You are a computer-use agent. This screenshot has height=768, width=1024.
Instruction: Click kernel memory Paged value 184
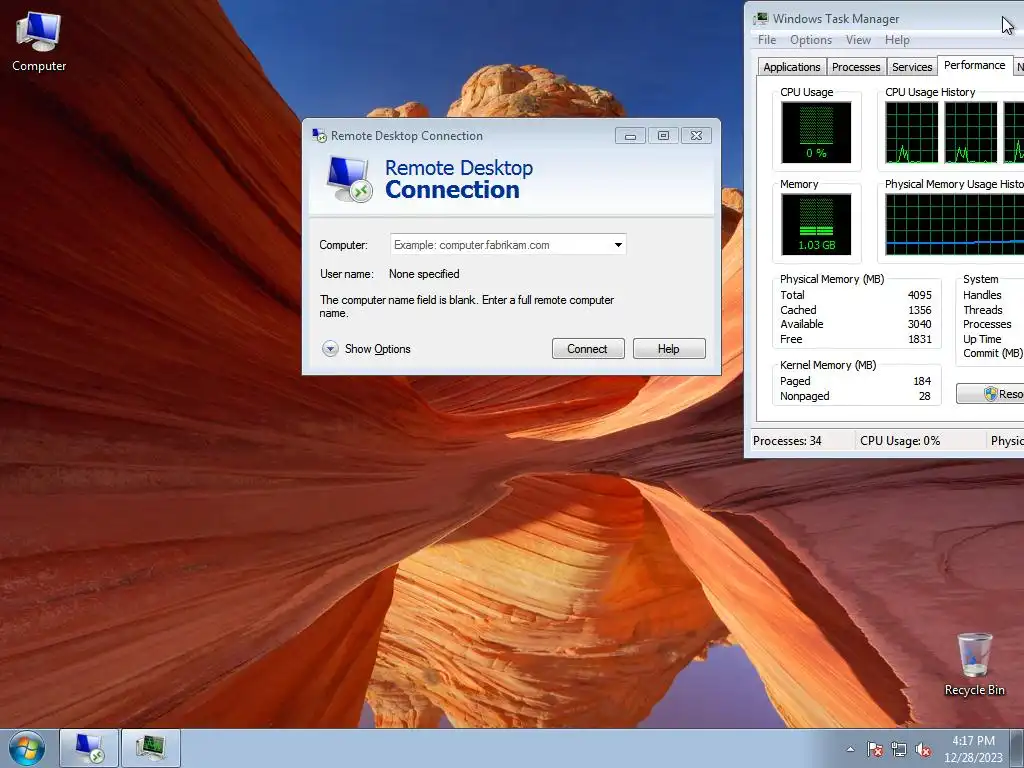coord(922,381)
